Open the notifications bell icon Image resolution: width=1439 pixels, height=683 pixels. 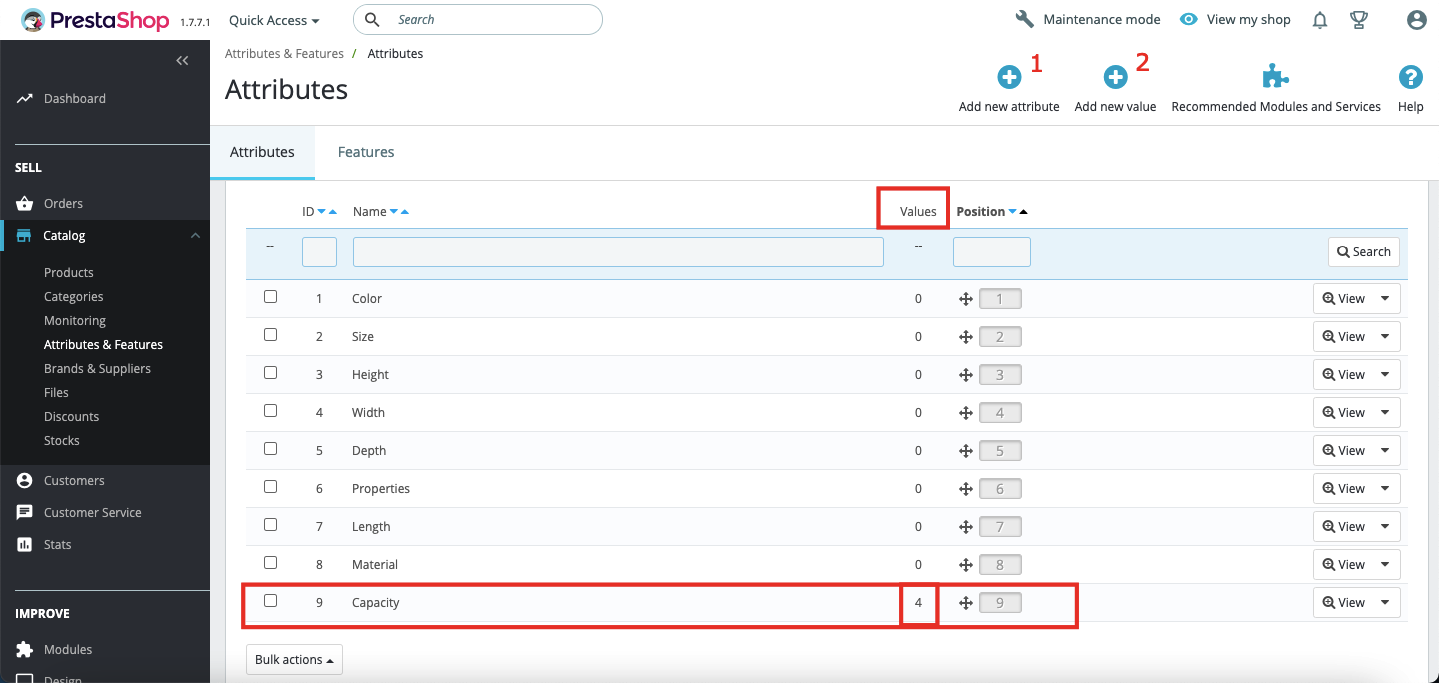point(1320,20)
